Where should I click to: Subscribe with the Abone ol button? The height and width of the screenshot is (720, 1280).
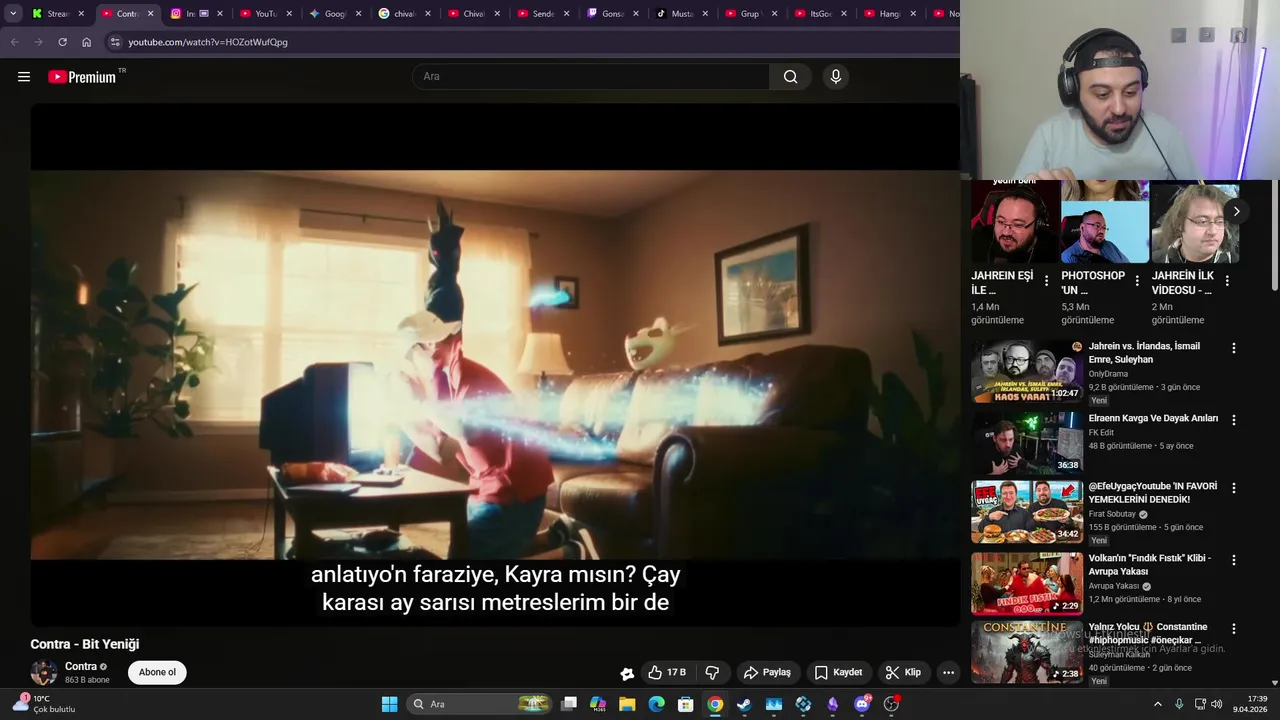click(157, 672)
